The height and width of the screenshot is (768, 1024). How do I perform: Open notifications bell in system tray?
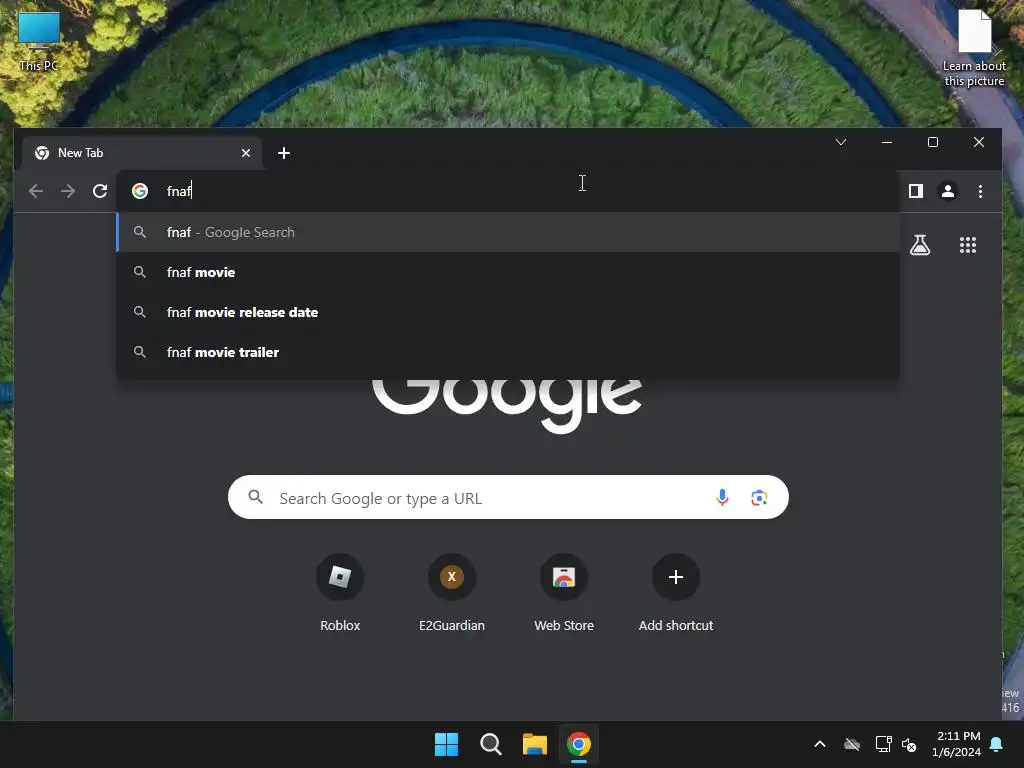(x=997, y=744)
